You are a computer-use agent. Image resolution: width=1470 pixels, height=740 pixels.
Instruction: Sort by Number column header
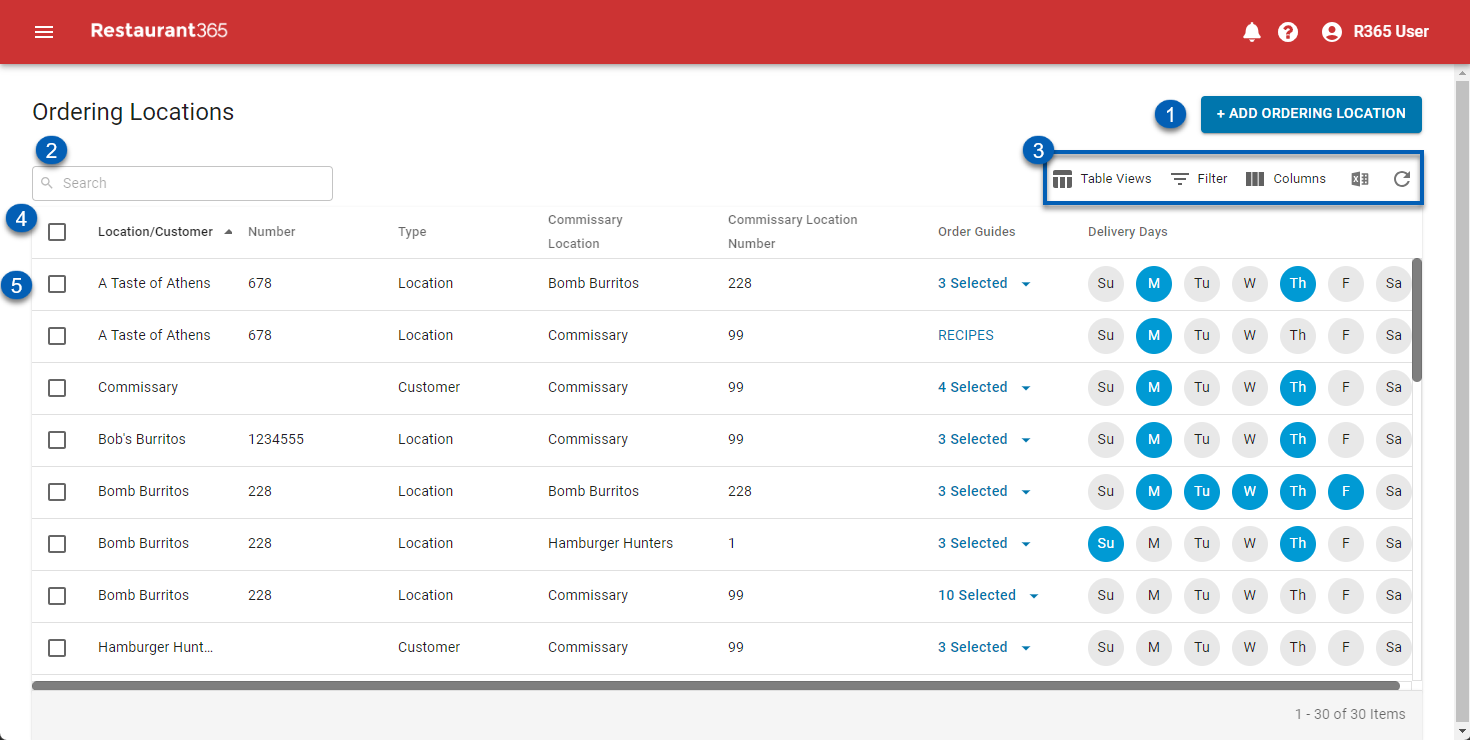pos(272,232)
